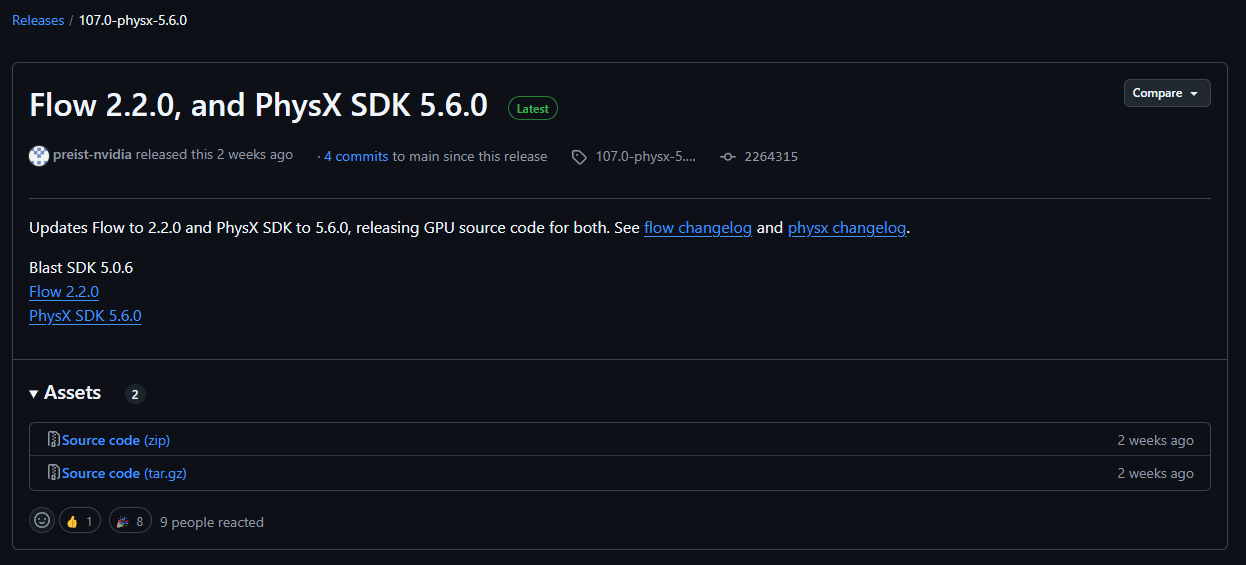Click the tag icon beside 107.0-physx-5

pos(579,157)
